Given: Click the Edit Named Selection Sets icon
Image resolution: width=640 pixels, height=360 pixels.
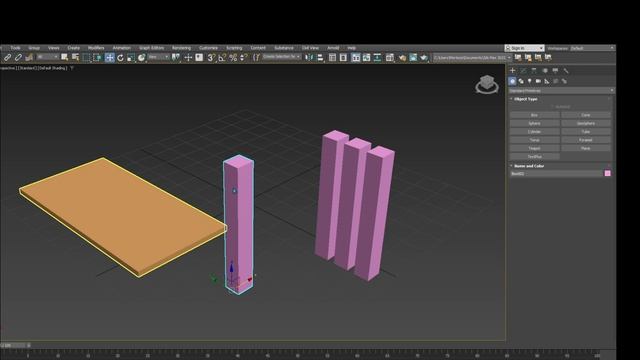Looking at the screenshot, I should pyautogui.click(x=256, y=58).
